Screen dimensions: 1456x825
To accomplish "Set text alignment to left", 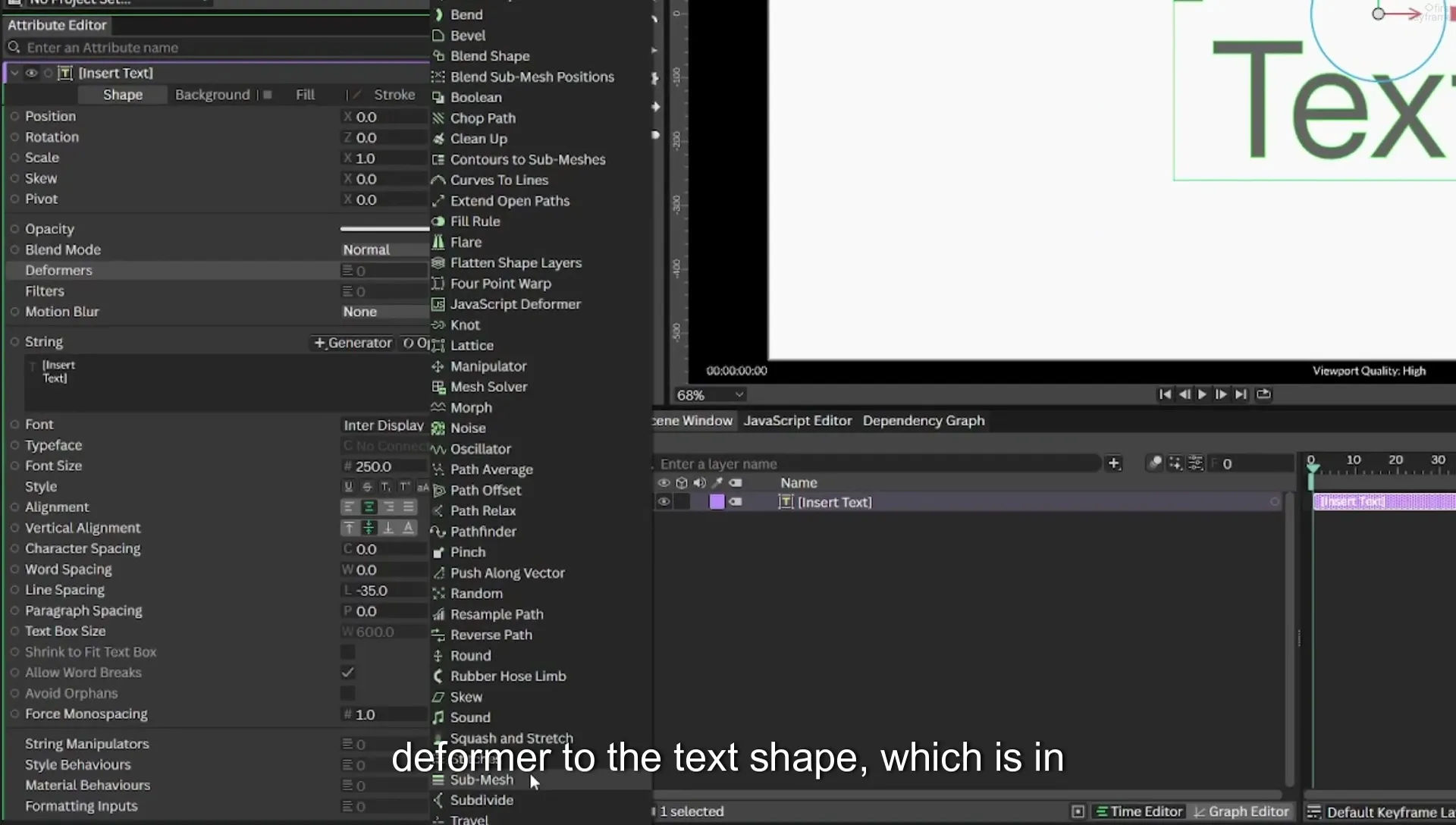I will (x=349, y=507).
